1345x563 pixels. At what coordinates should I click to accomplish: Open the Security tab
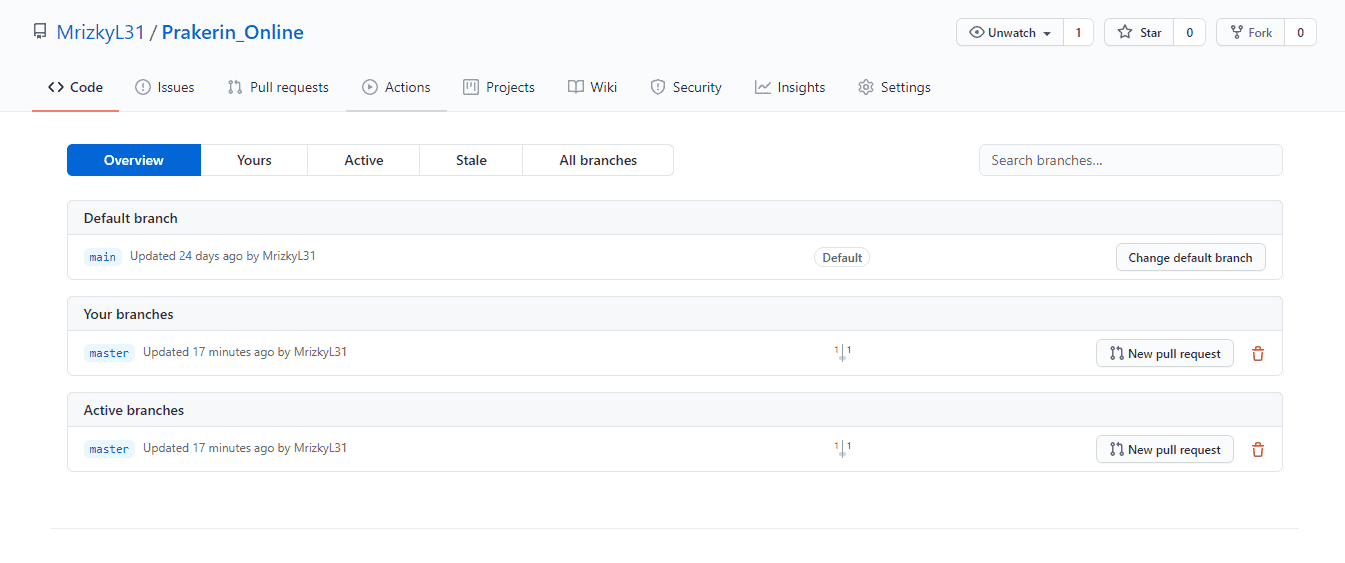click(x=686, y=87)
